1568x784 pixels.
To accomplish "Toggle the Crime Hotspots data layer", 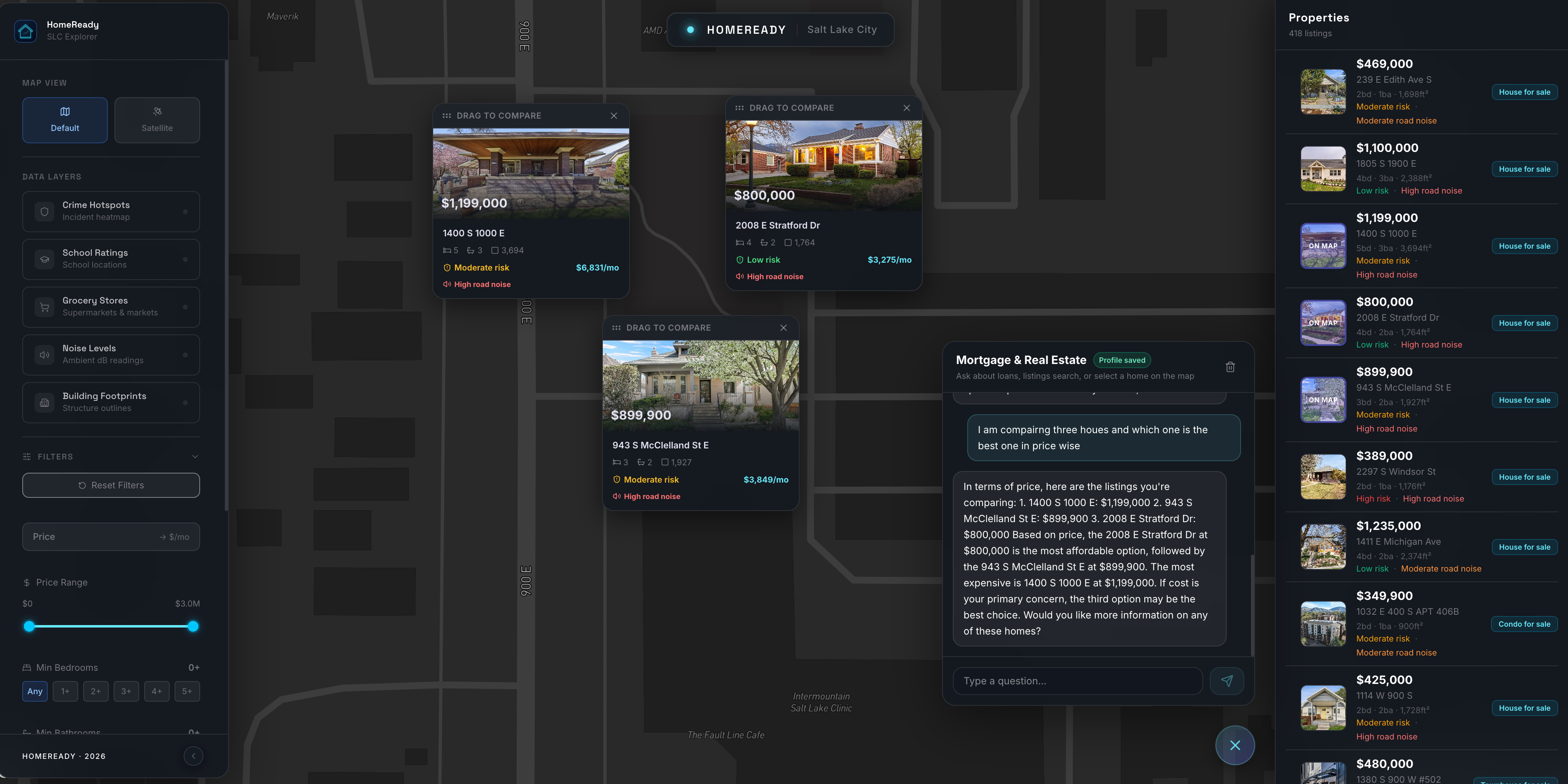I will tap(111, 211).
